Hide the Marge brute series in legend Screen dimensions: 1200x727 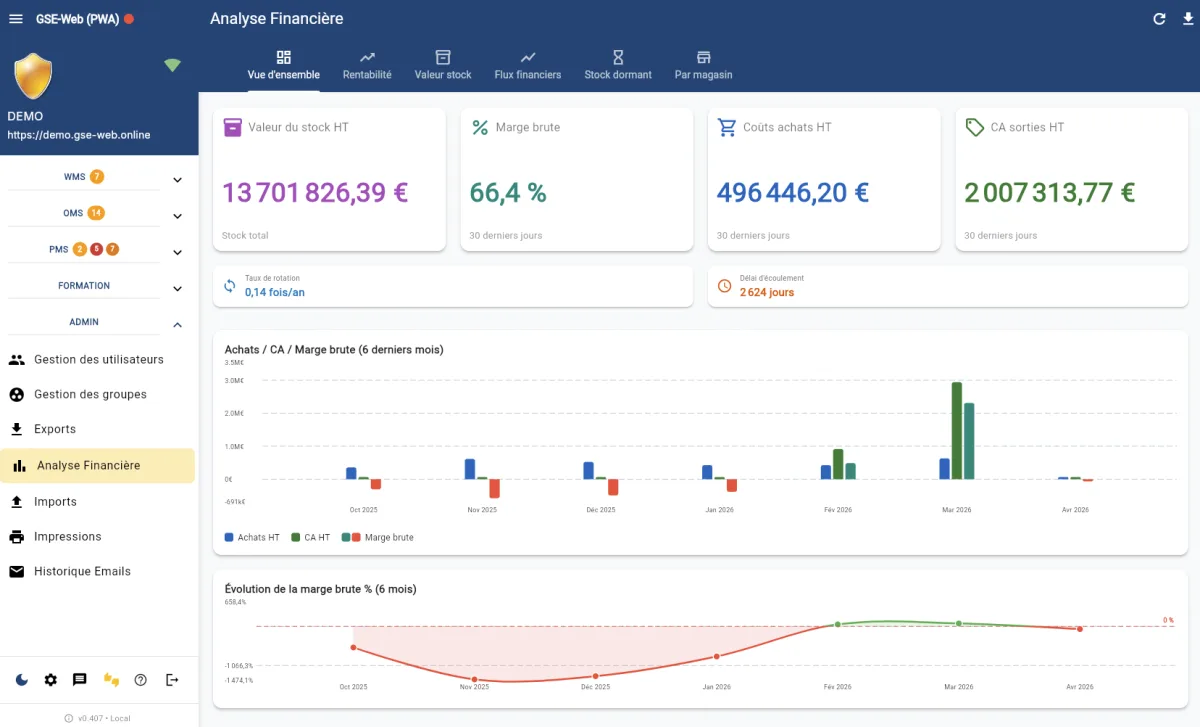point(381,537)
